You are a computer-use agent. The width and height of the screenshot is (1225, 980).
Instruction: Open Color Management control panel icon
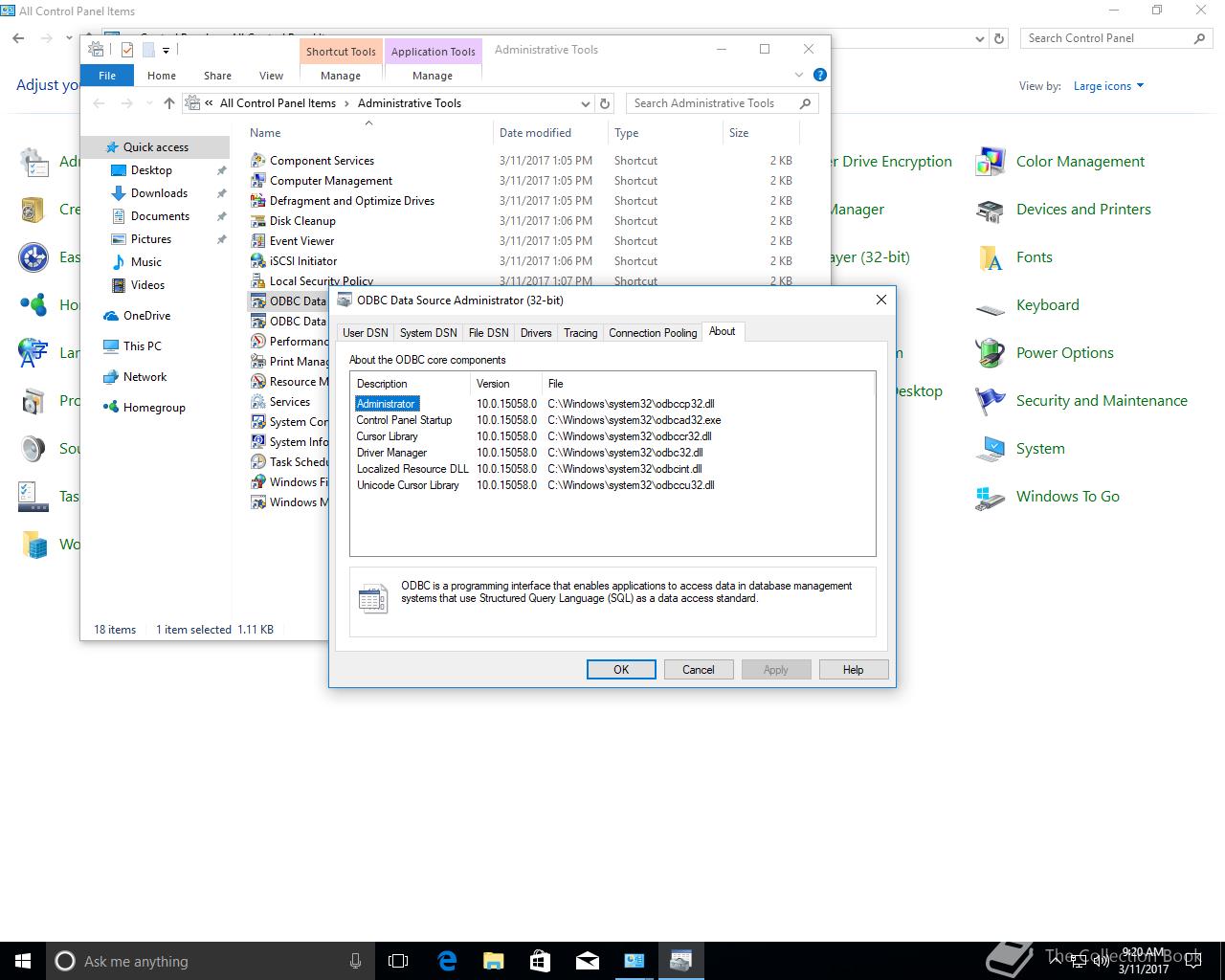click(x=991, y=162)
